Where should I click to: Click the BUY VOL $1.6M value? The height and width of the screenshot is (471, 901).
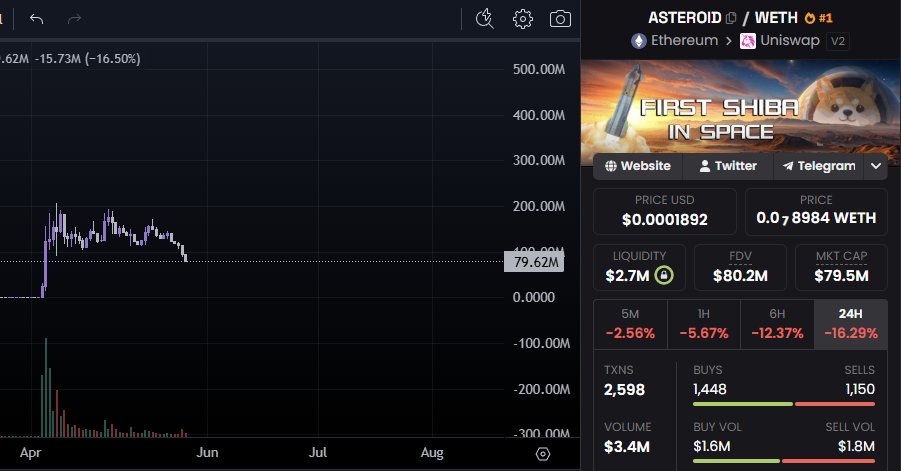click(x=711, y=446)
